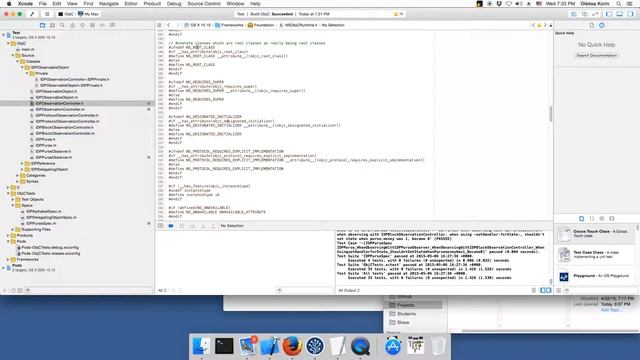Click the source editor vertical scrollbar

pos(551,114)
